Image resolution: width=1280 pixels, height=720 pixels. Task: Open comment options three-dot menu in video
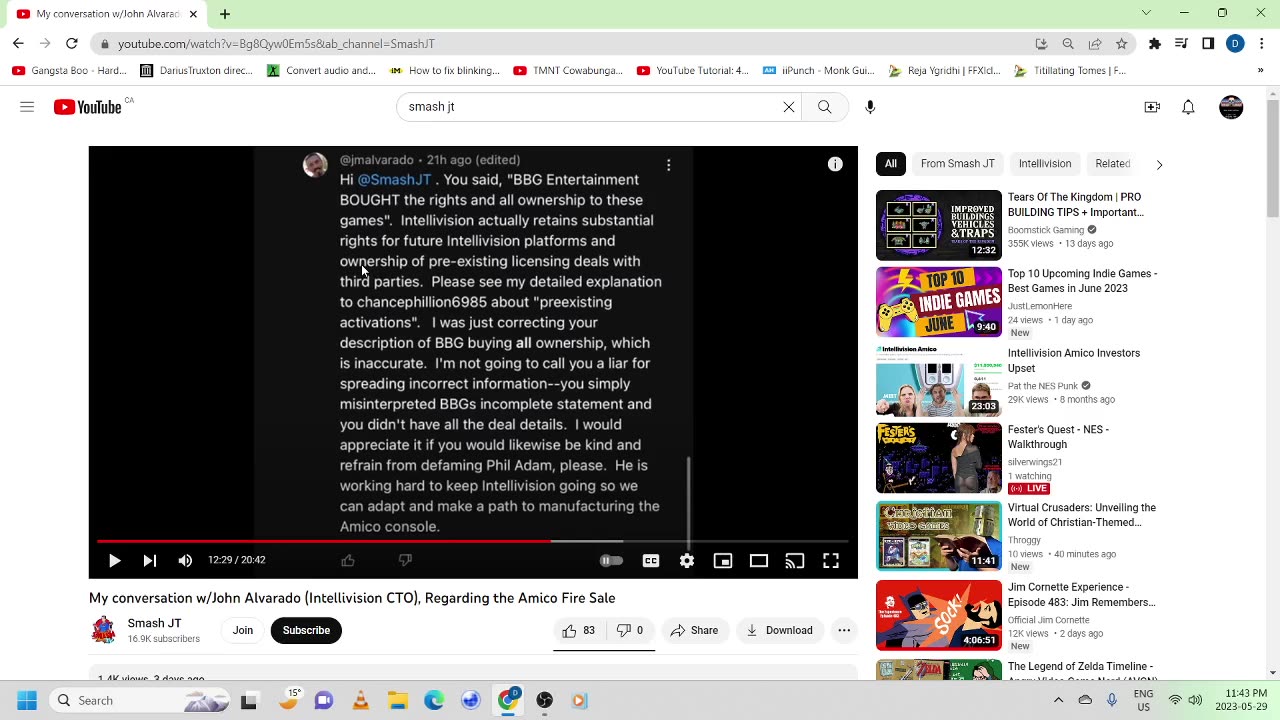pyautogui.click(x=669, y=165)
